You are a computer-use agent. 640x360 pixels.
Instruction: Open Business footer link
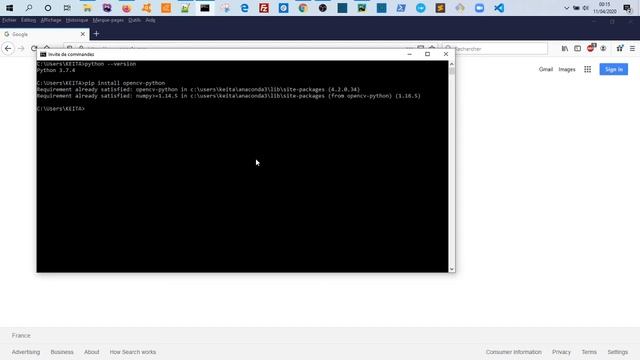coord(62,352)
